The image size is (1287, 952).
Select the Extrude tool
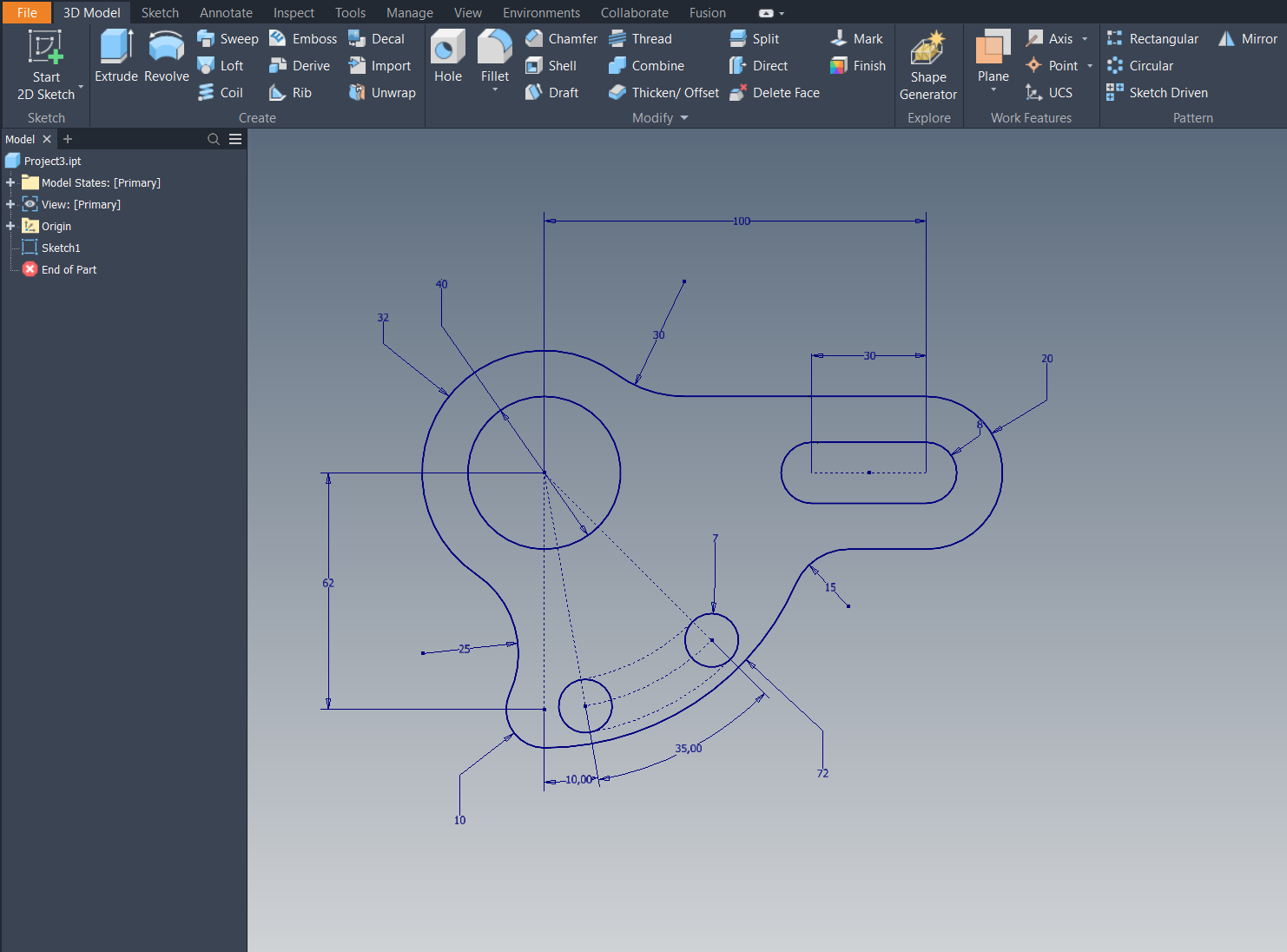[x=116, y=56]
